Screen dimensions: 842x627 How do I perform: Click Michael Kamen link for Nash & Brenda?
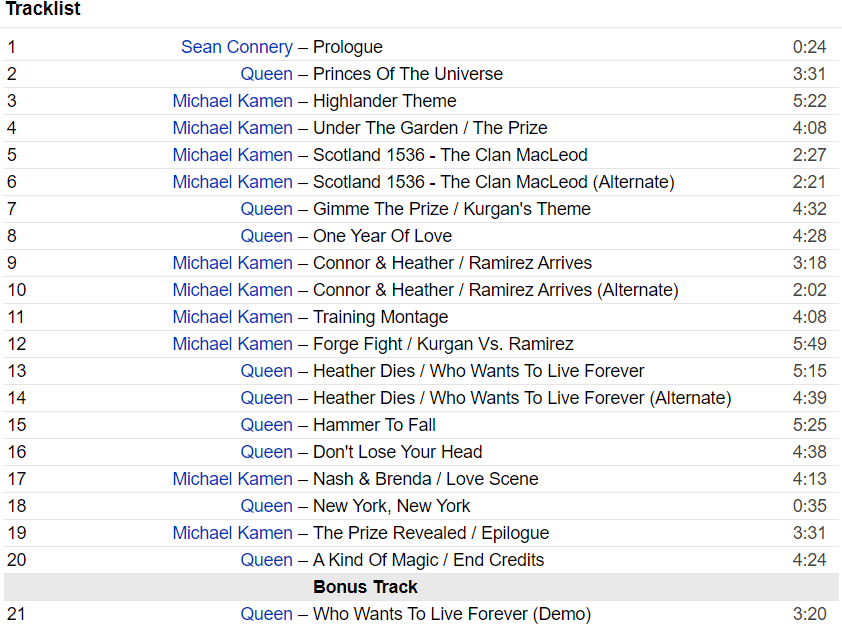(232, 479)
